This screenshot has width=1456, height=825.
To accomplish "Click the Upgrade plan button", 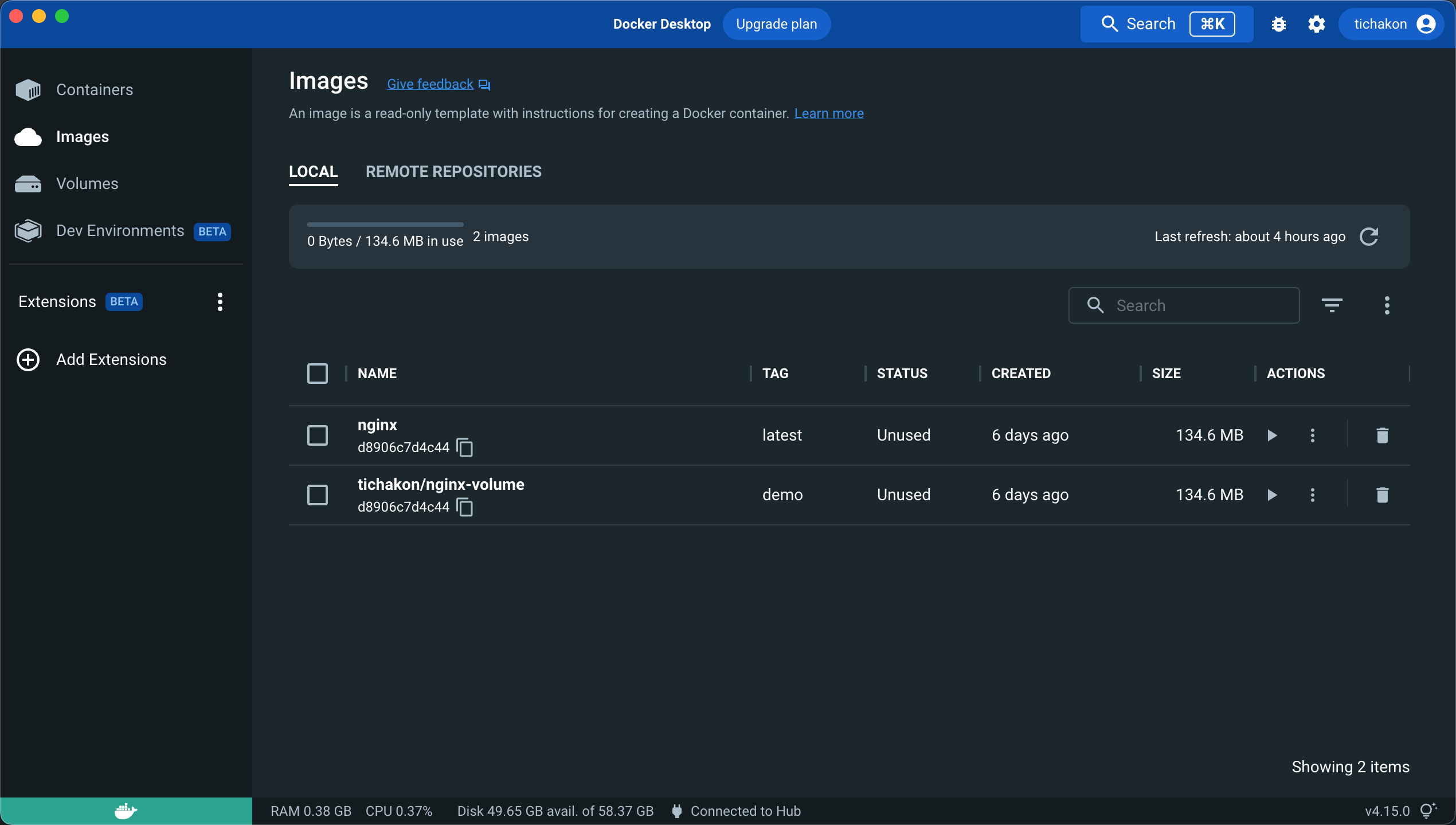I will [x=777, y=24].
